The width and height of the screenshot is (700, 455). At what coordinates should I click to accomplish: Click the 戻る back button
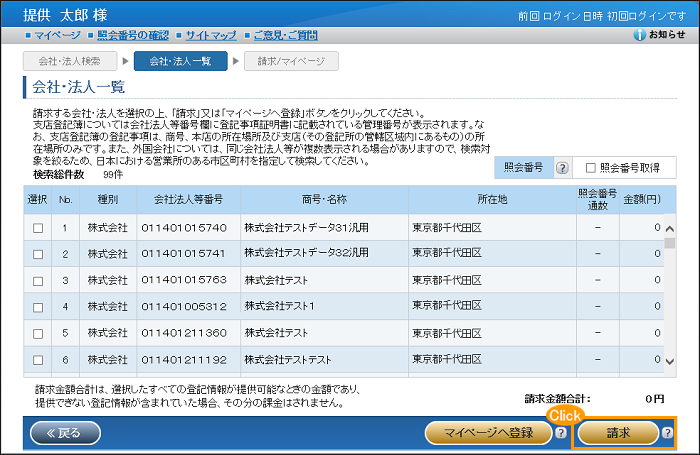(65, 433)
